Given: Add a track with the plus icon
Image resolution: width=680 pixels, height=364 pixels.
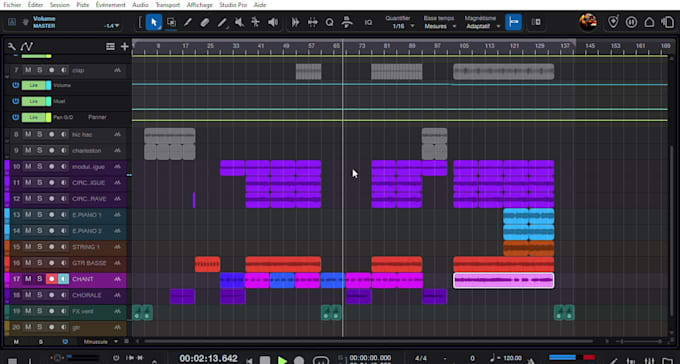Looking at the screenshot, I should 124,46.
